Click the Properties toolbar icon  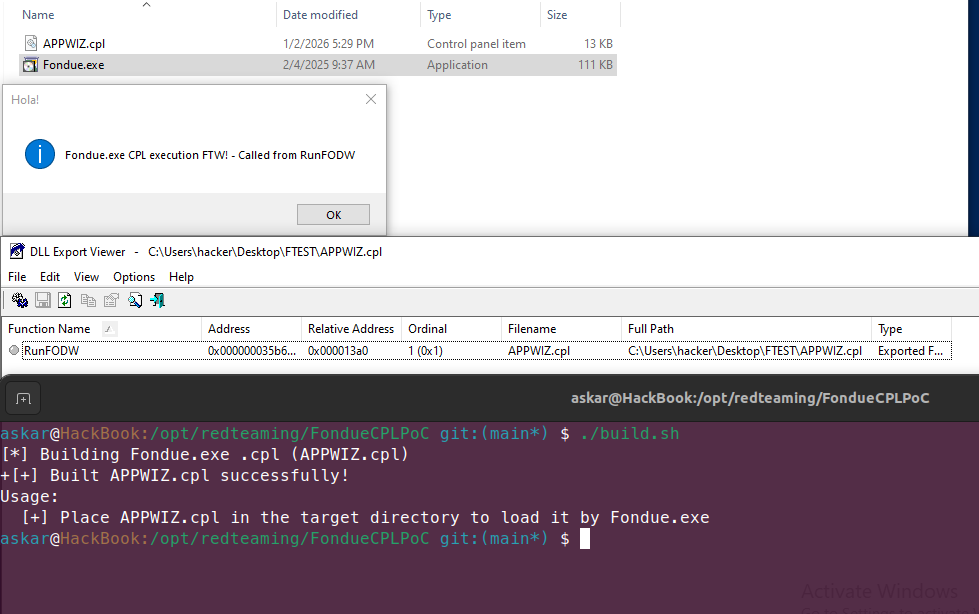111,300
